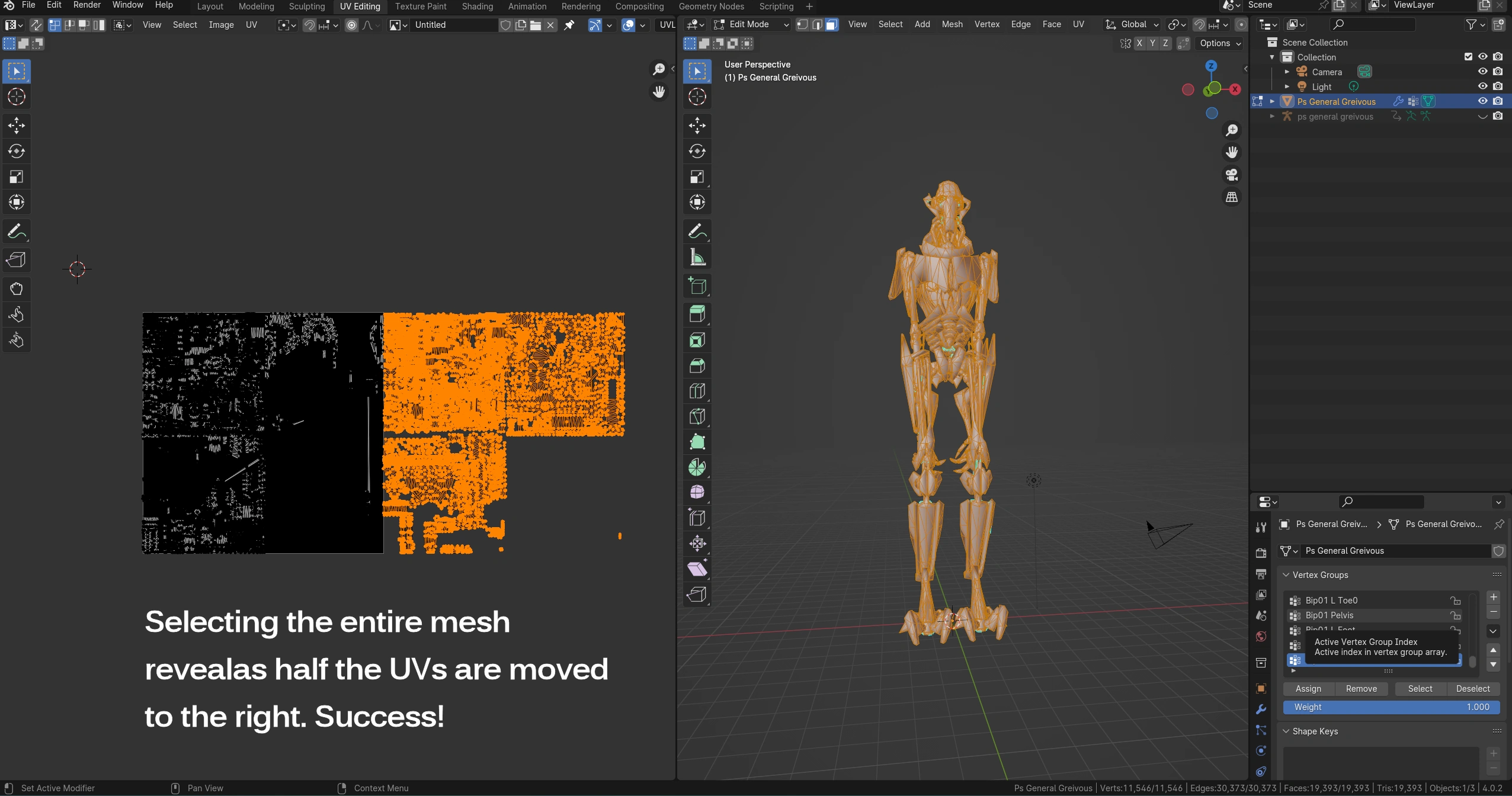Screen dimensions: 1512x796
Task: Open the Texture Paint workspace tab
Action: pyautogui.click(x=421, y=7)
